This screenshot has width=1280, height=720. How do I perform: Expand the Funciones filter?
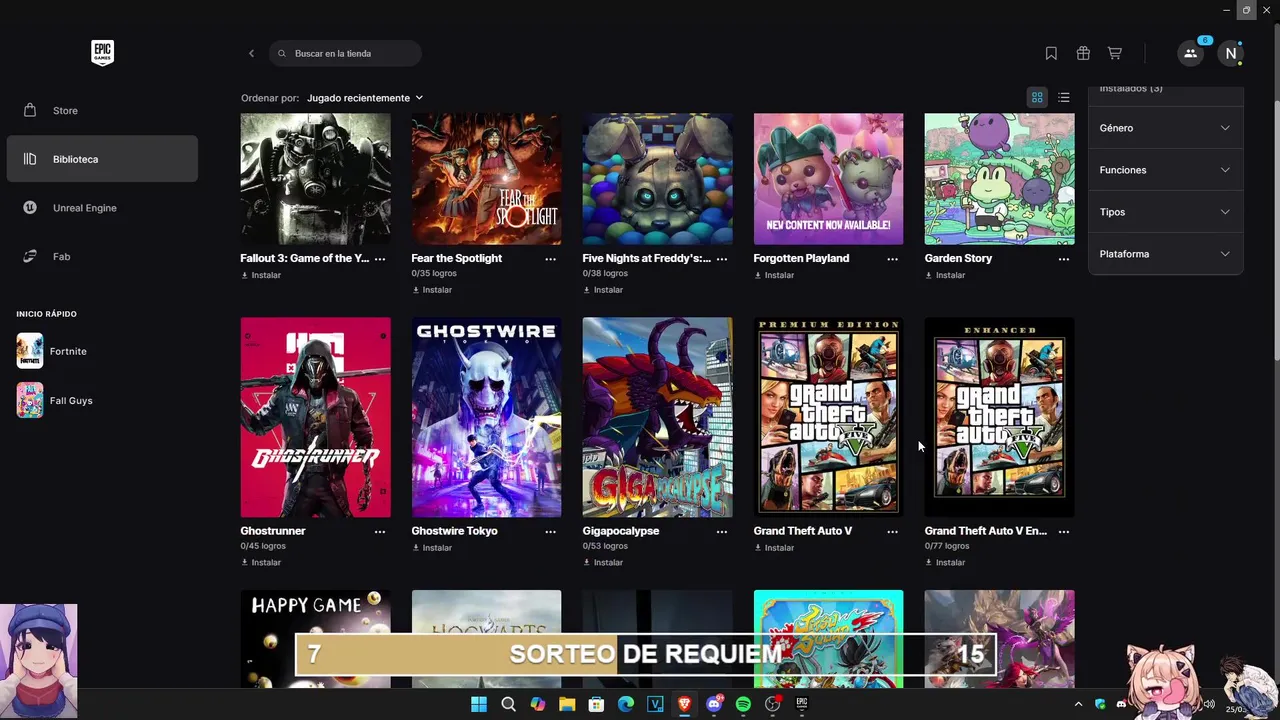click(x=1165, y=170)
